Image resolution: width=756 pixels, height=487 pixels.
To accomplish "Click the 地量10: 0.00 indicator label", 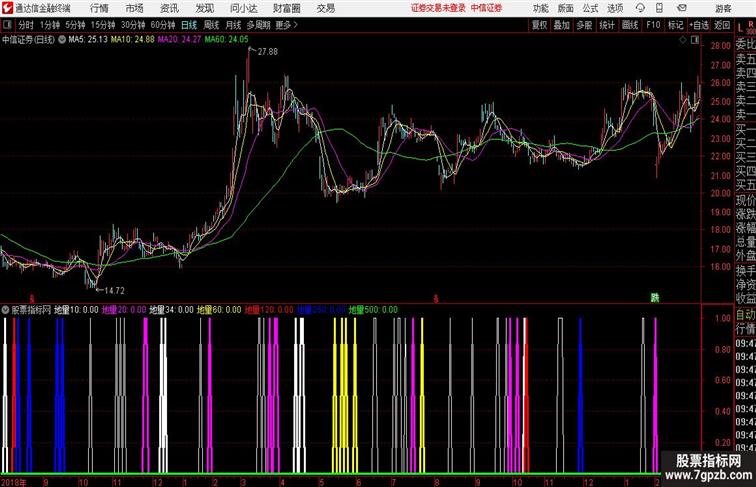I will (76, 310).
